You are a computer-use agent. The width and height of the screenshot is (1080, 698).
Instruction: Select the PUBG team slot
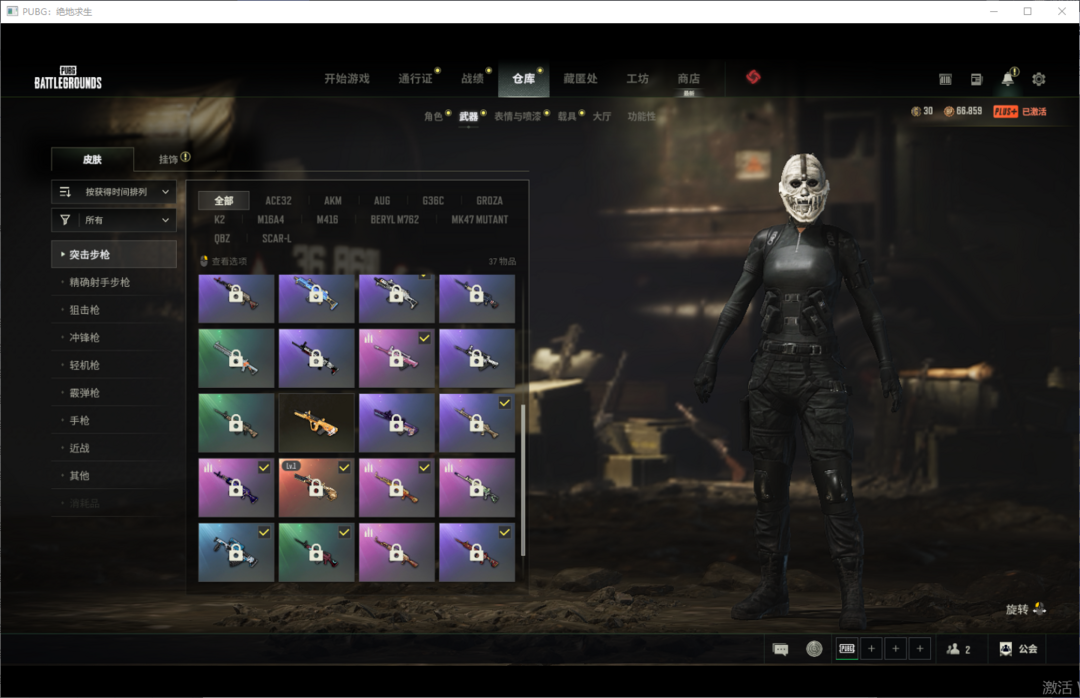[x=847, y=648]
